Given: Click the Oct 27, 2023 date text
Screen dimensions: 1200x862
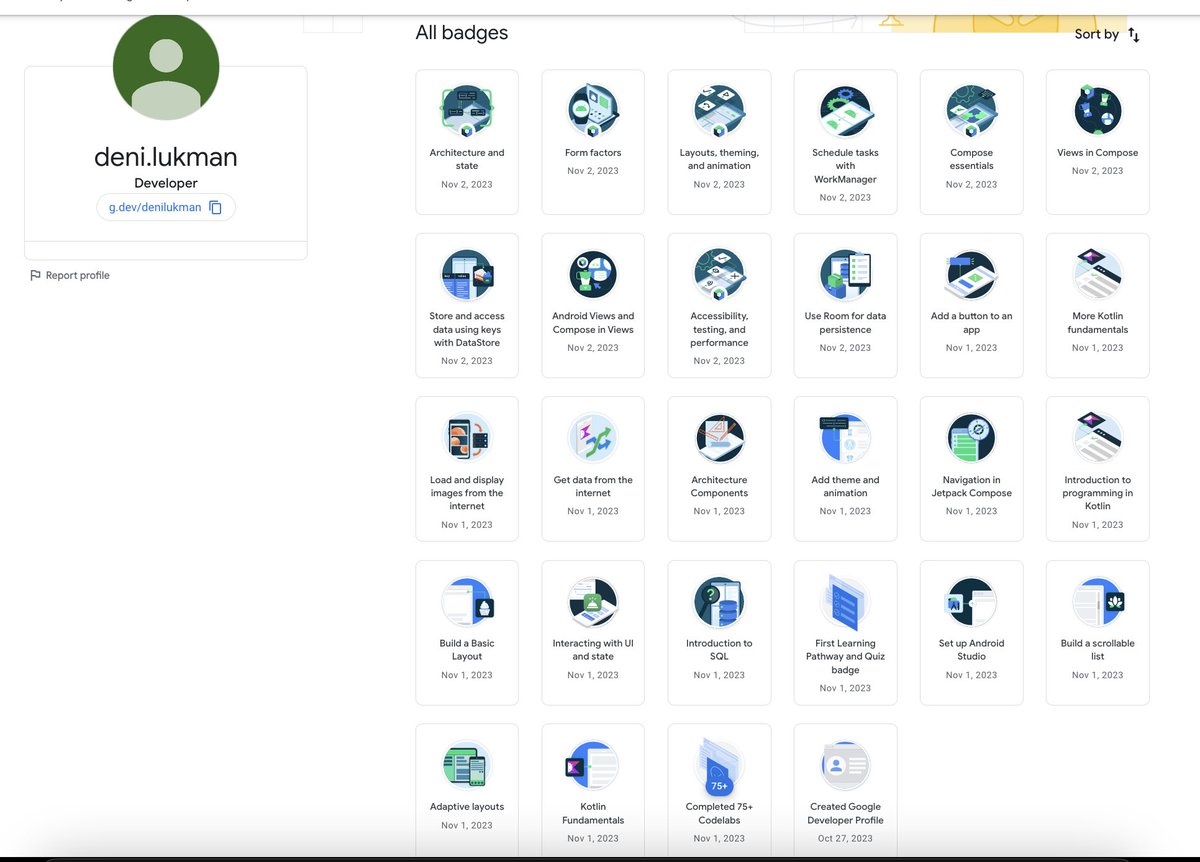Looking at the screenshot, I should (x=845, y=839).
